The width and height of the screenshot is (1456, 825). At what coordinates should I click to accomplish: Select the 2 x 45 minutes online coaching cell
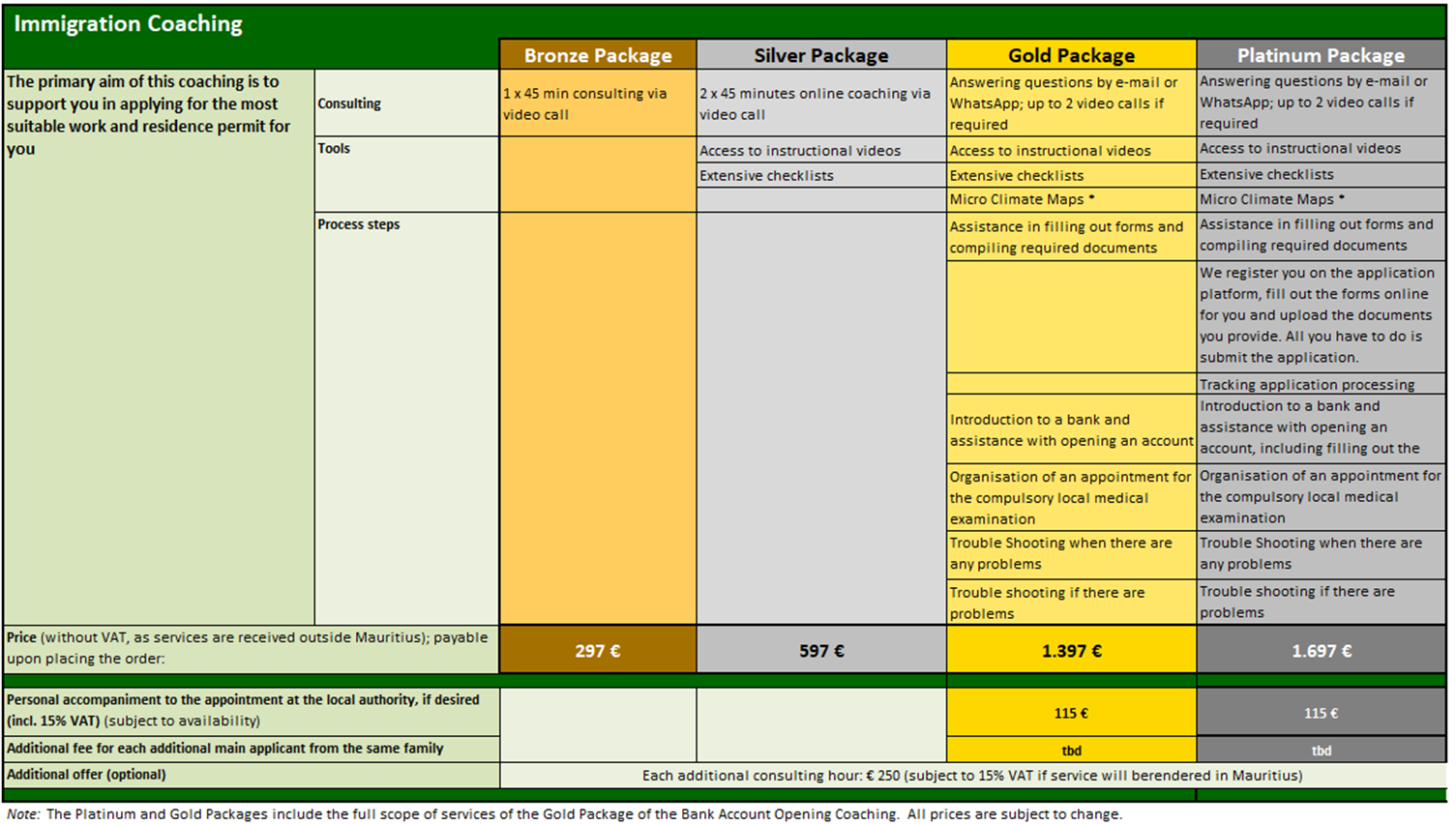tap(815, 103)
